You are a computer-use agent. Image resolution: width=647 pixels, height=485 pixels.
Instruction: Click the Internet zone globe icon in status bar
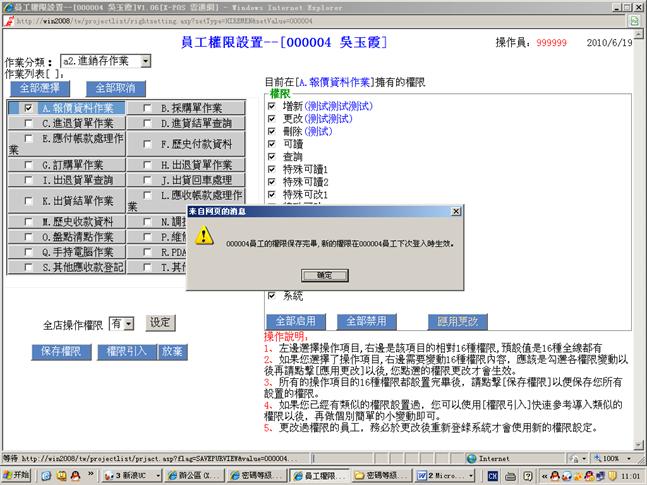[471, 458]
